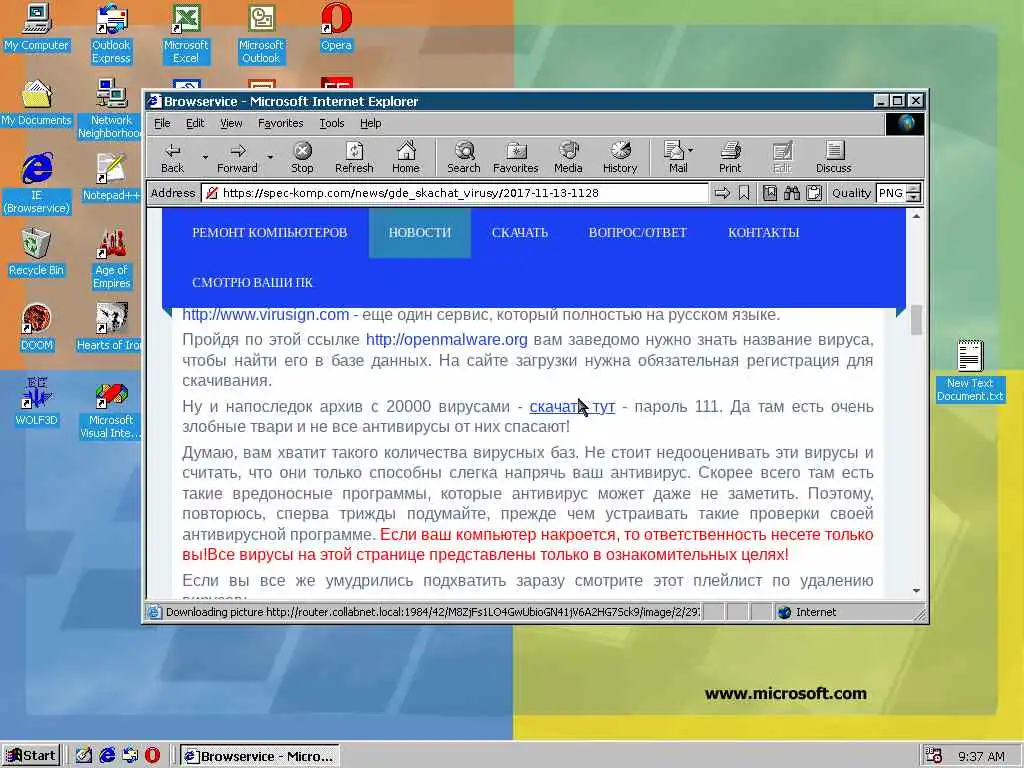This screenshot has width=1024, height=768.
Task: Stop the page from loading
Action: point(302,157)
